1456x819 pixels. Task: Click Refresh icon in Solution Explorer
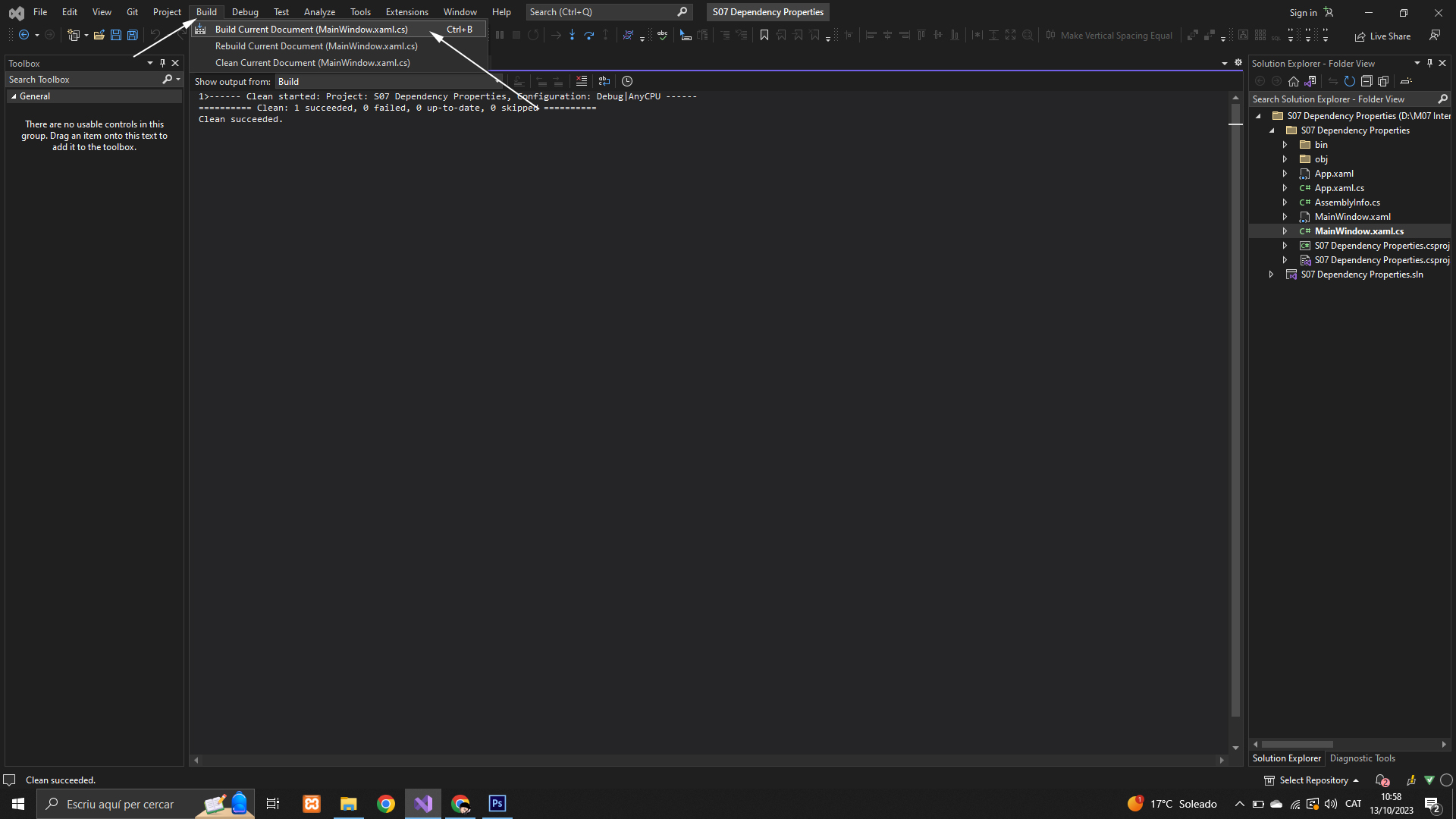pyautogui.click(x=1350, y=81)
